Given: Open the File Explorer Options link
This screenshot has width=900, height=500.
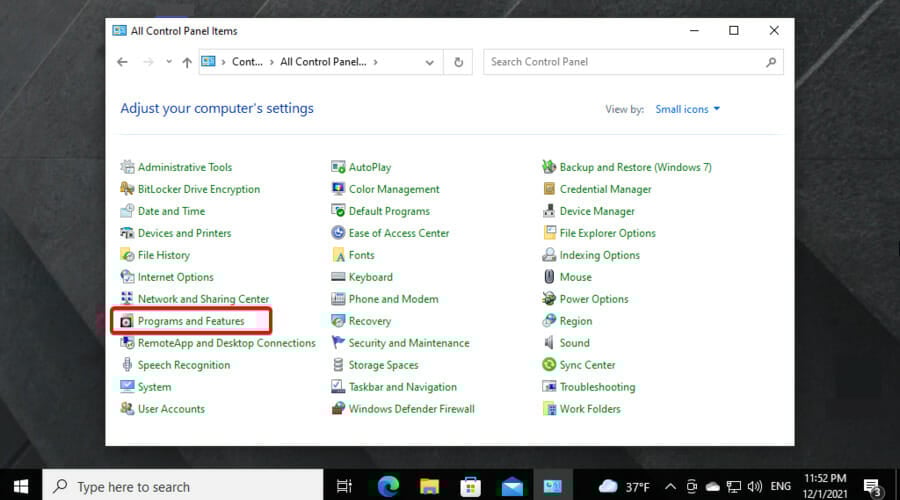Looking at the screenshot, I should (x=607, y=232).
